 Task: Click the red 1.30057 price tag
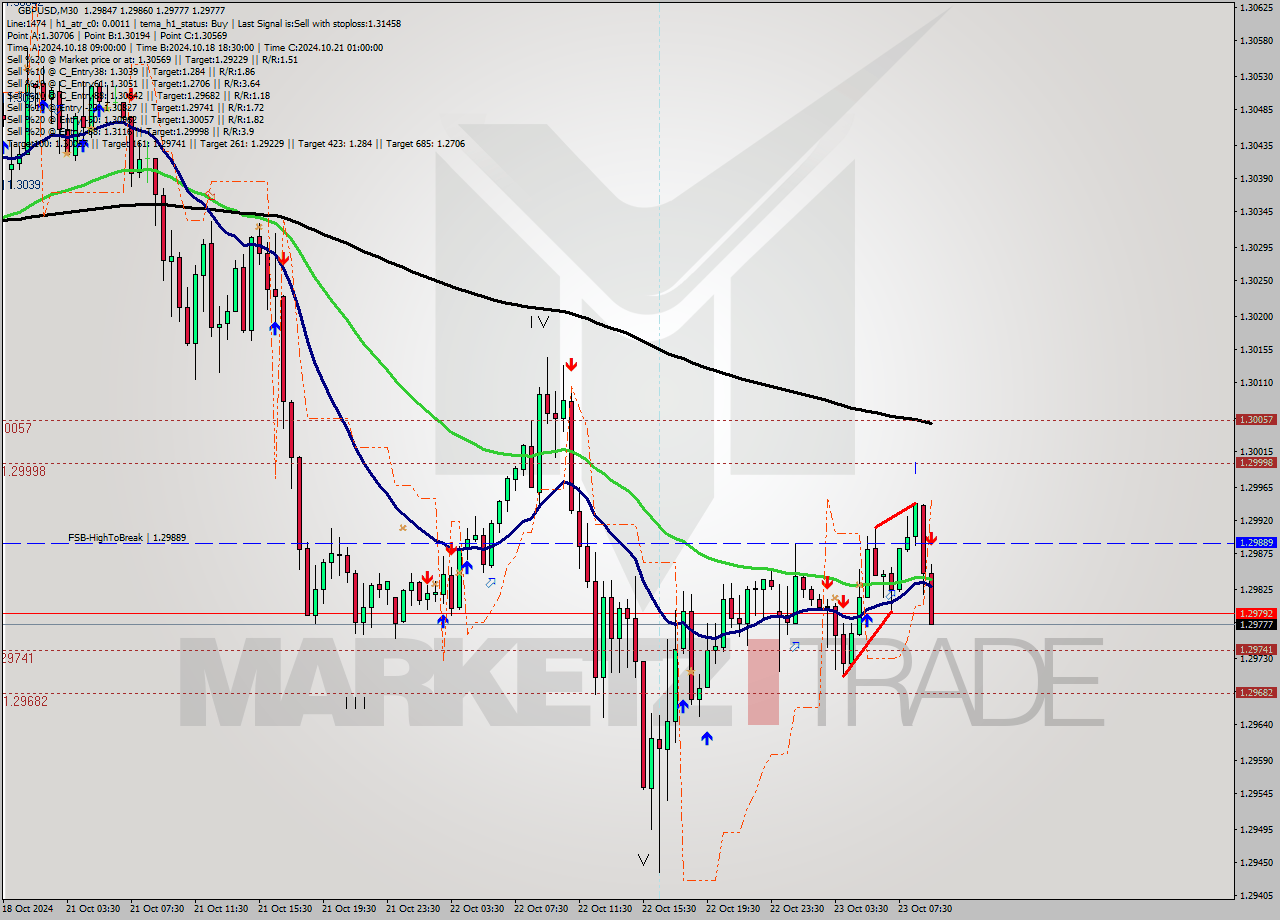click(x=1256, y=420)
